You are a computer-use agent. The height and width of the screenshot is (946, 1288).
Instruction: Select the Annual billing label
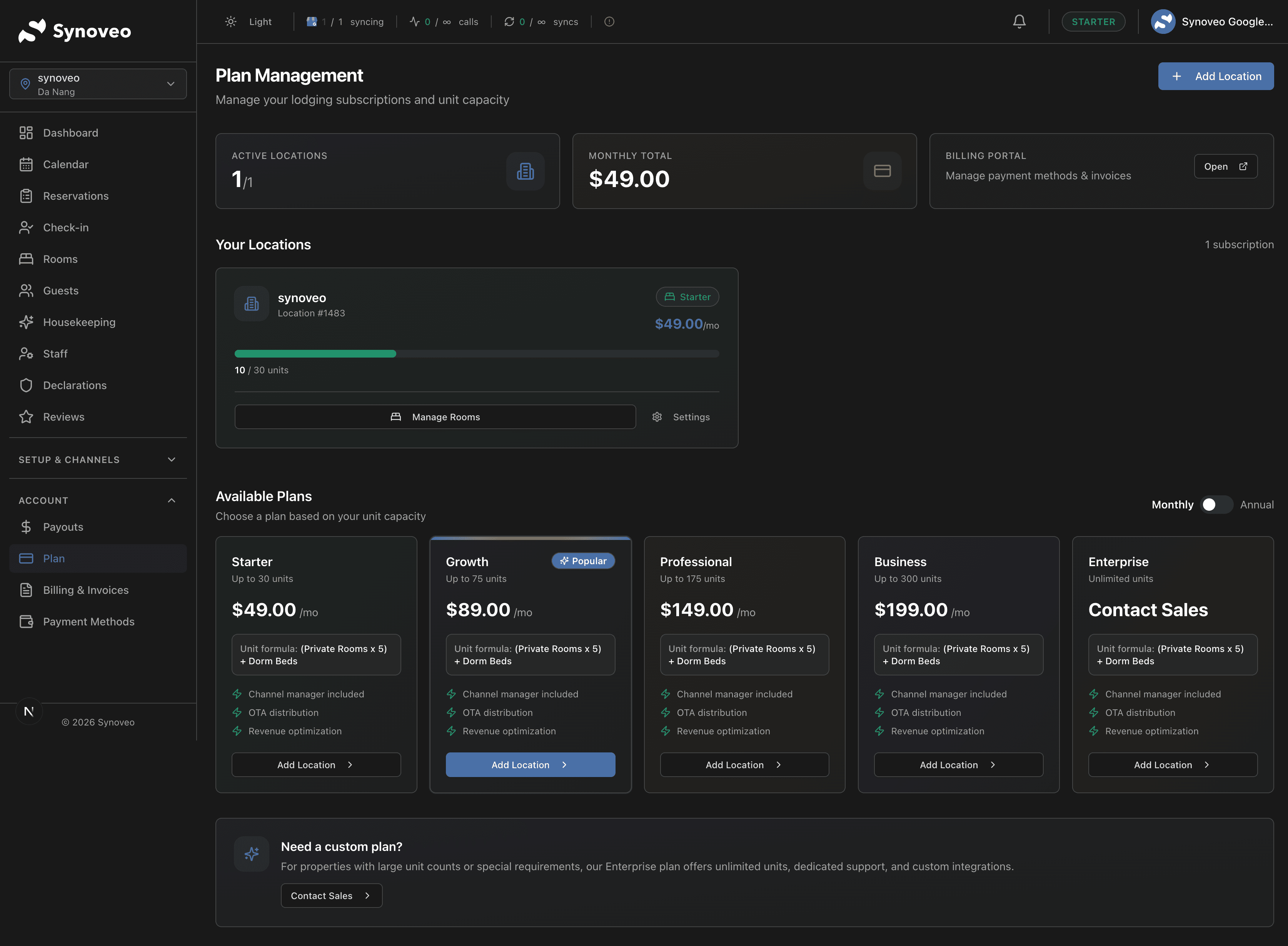1256,505
